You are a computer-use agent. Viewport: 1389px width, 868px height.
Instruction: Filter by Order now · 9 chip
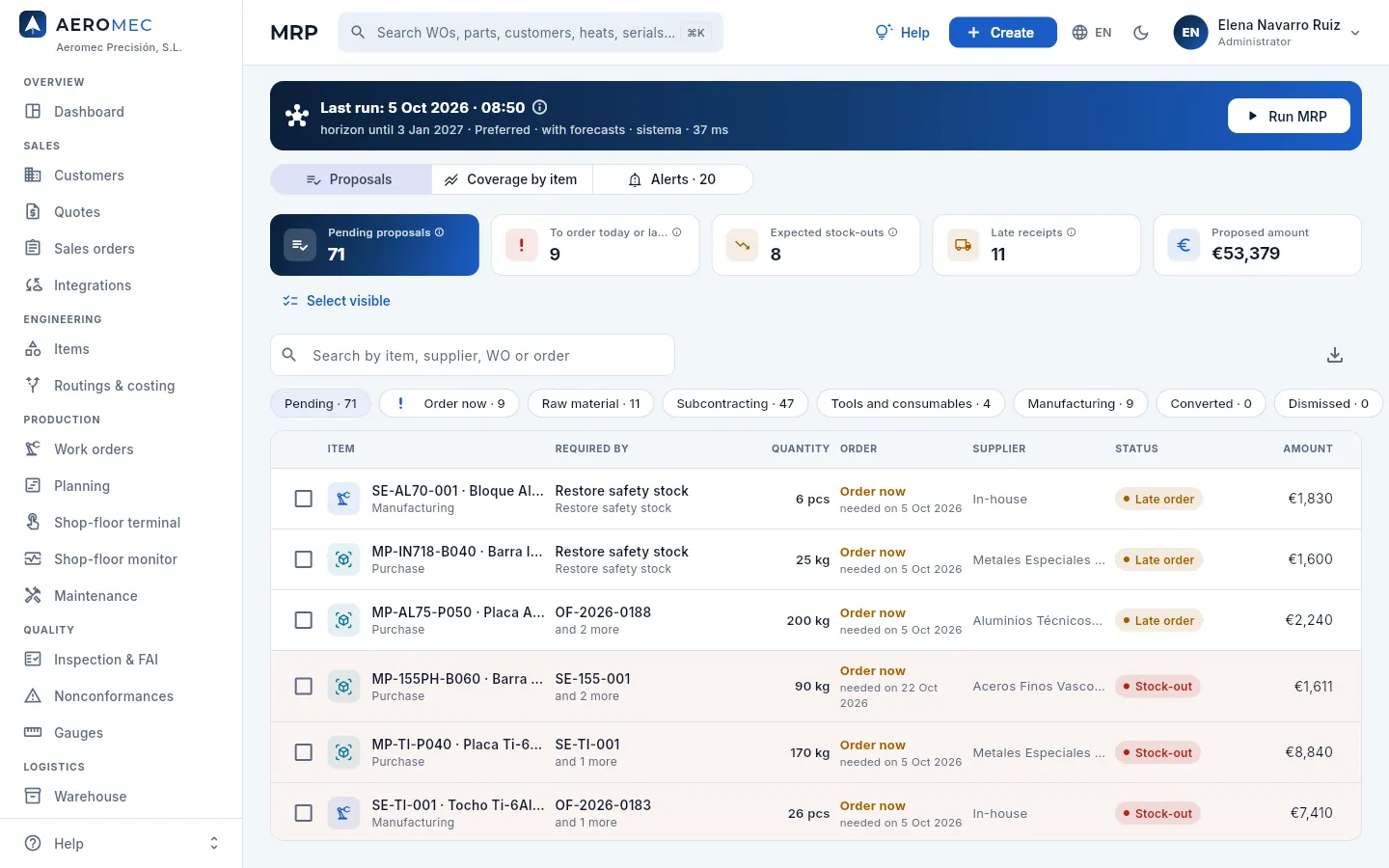449,404
